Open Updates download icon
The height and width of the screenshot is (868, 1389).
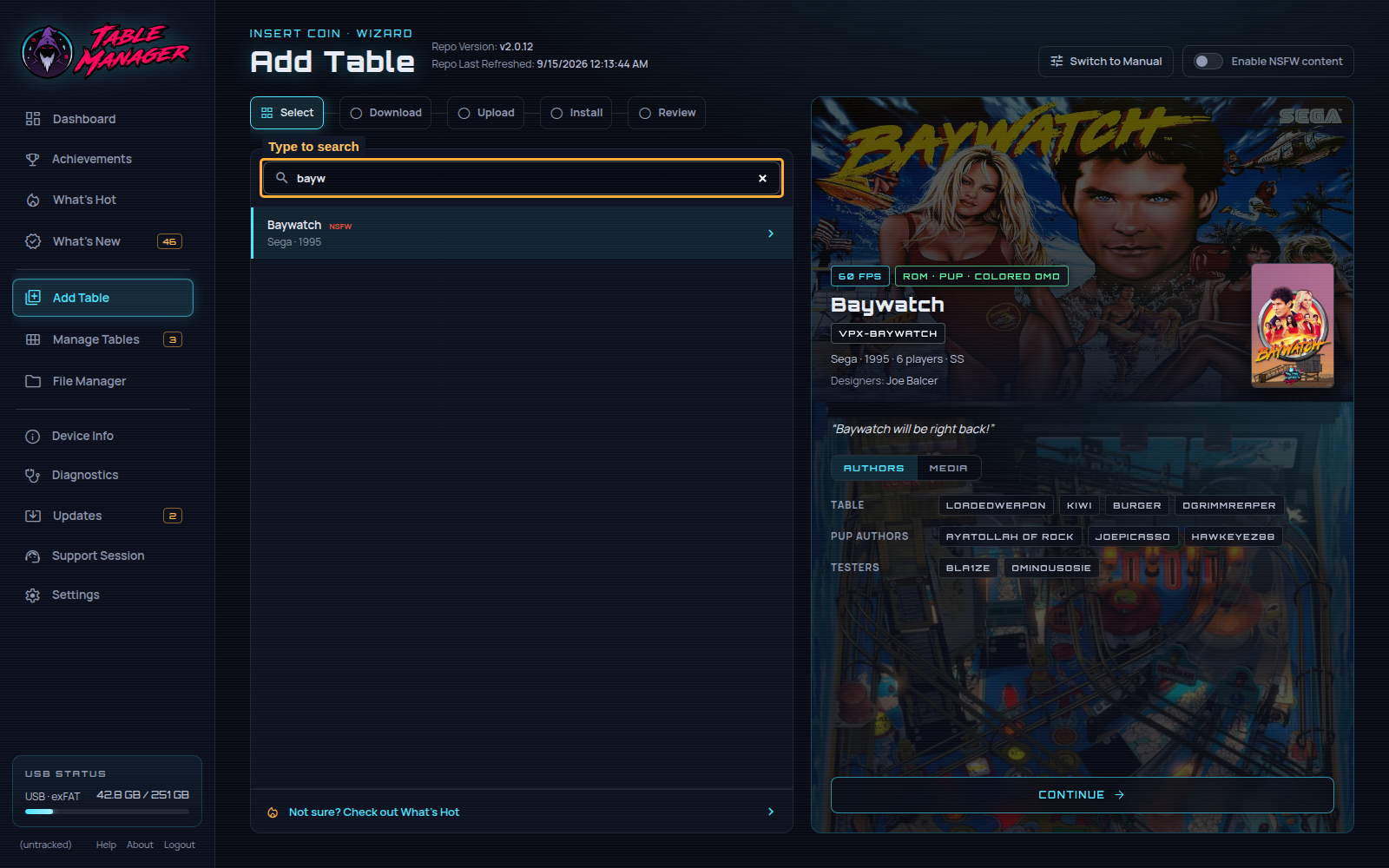click(33, 516)
